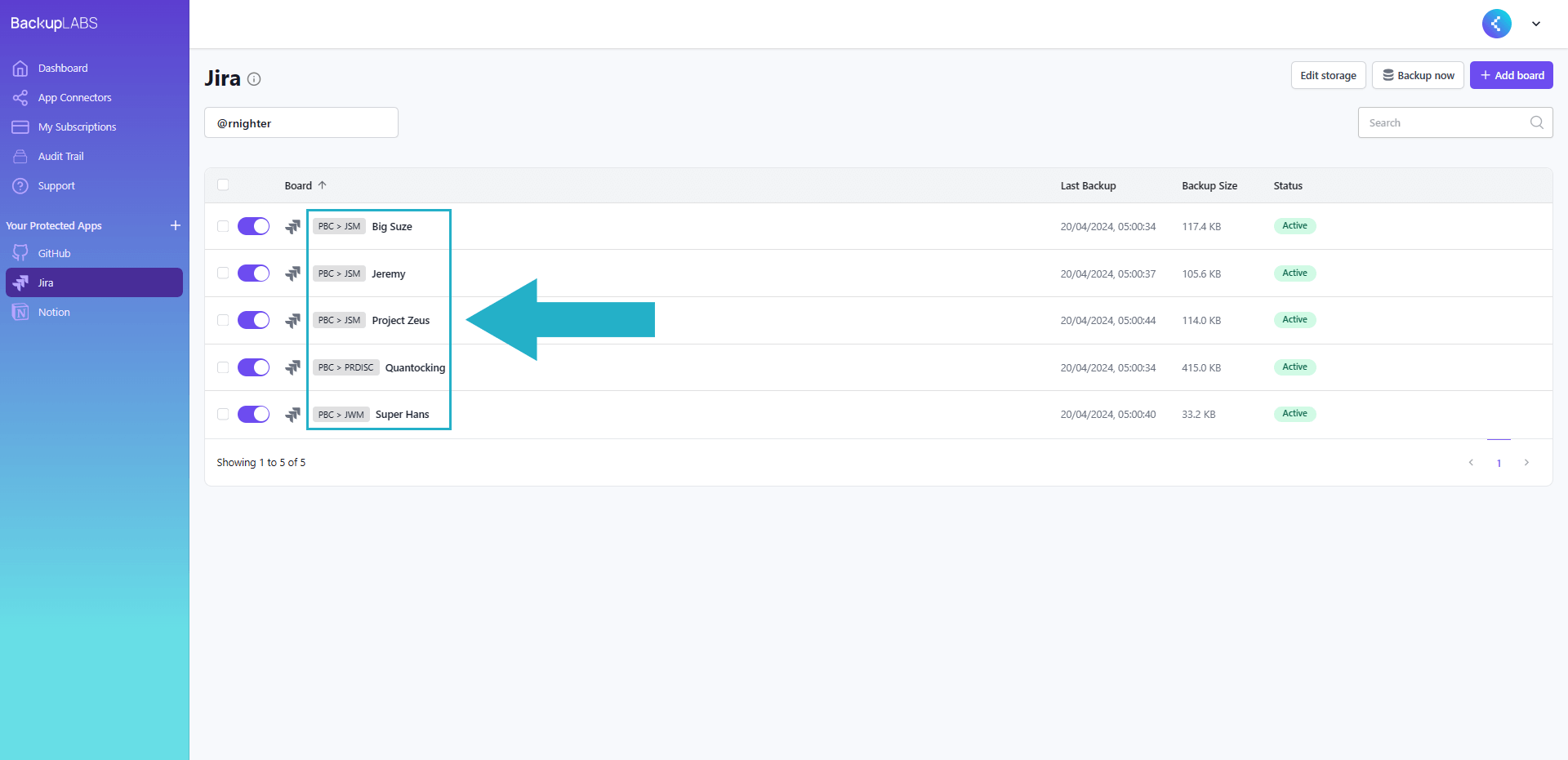The width and height of the screenshot is (1568, 760).
Task: Click the Notion icon in sidebar
Action: (x=20, y=313)
